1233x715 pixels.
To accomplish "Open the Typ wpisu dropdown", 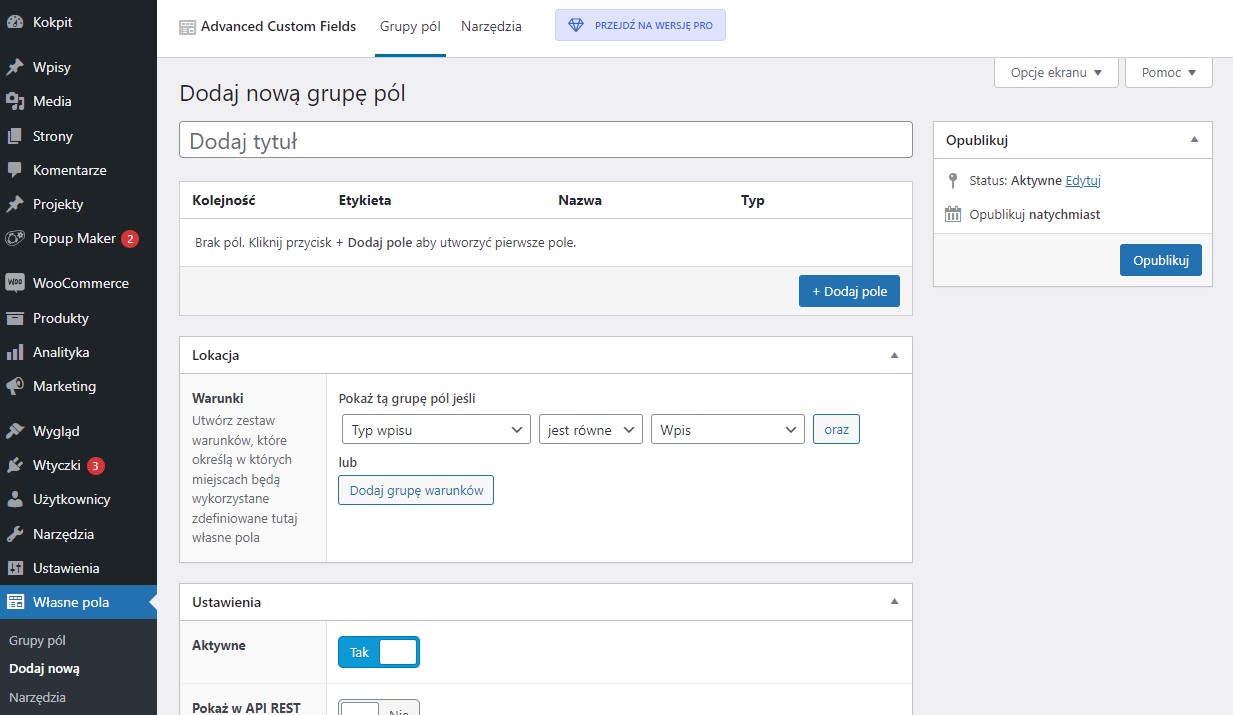I will 436,430.
